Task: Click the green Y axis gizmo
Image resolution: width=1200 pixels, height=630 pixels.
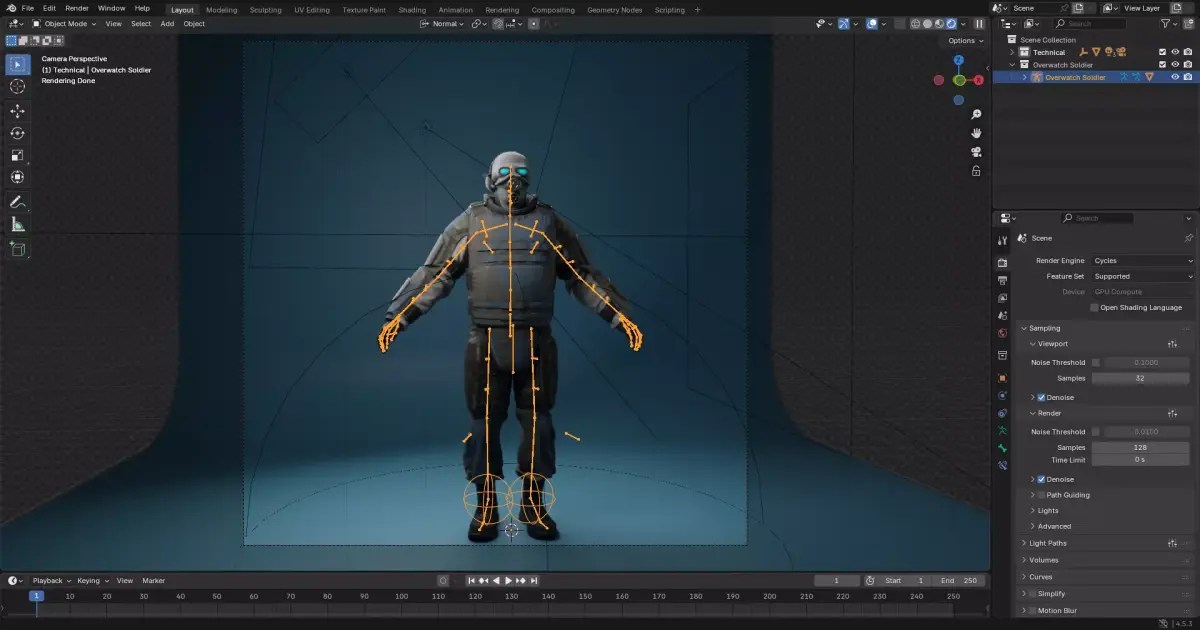Action: click(x=959, y=80)
